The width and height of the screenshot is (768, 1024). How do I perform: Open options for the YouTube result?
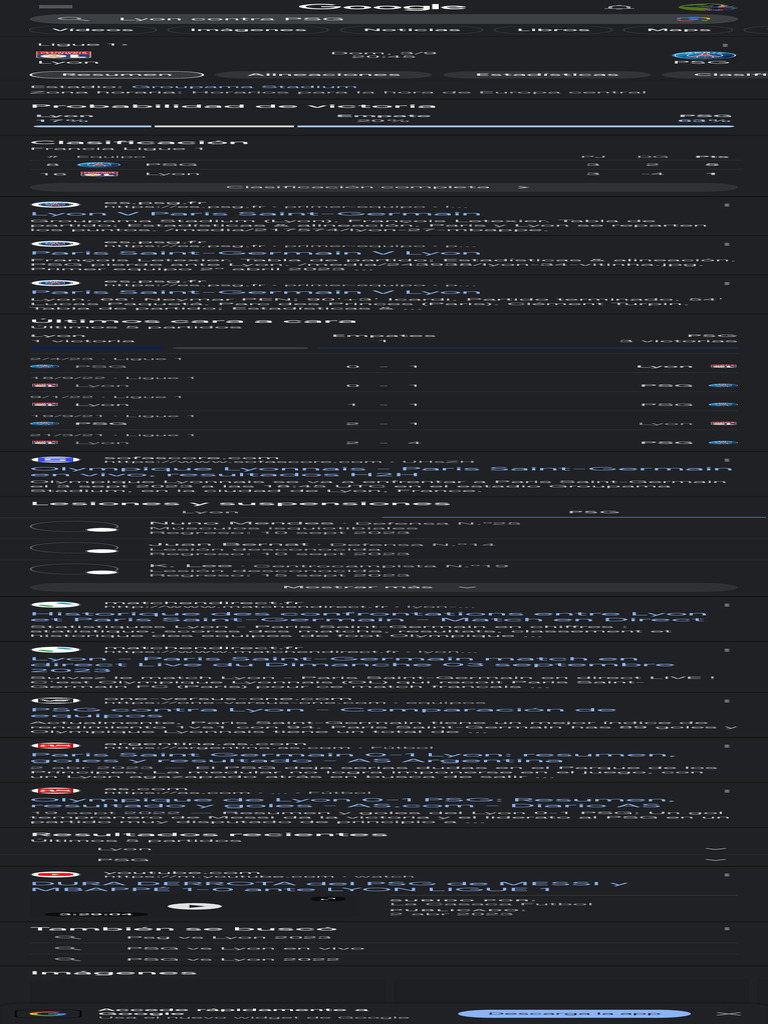pos(727,875)
